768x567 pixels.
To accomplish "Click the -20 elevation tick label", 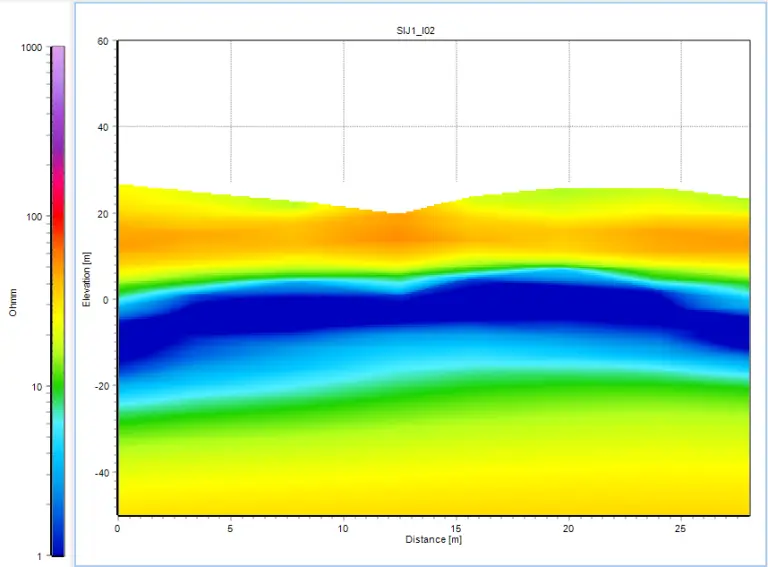I will pos(101,386).
